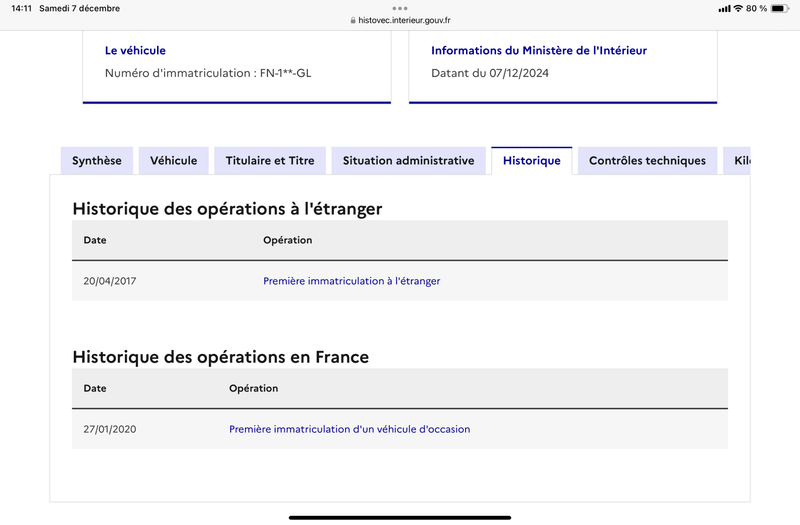This screenshot has width=800, height=525.
Task: Open the Titulaire et Titre tab
Action: point(270,161)
